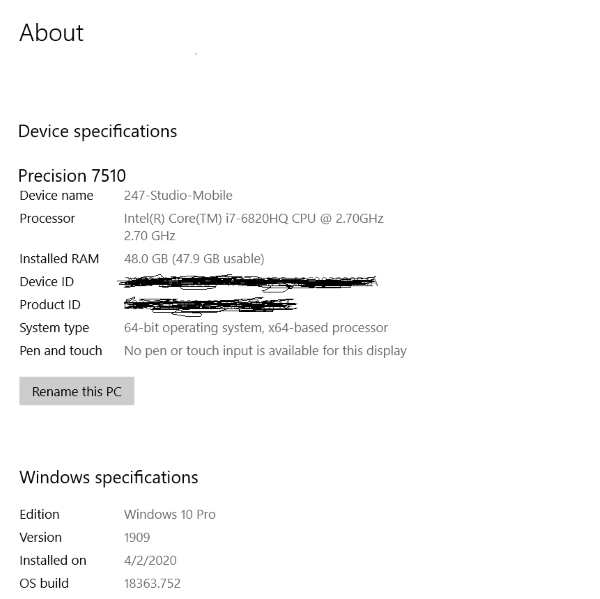Click the version value 1909
Image resolution: width=600 pixels, height=599 pixels.
(137, 537)
